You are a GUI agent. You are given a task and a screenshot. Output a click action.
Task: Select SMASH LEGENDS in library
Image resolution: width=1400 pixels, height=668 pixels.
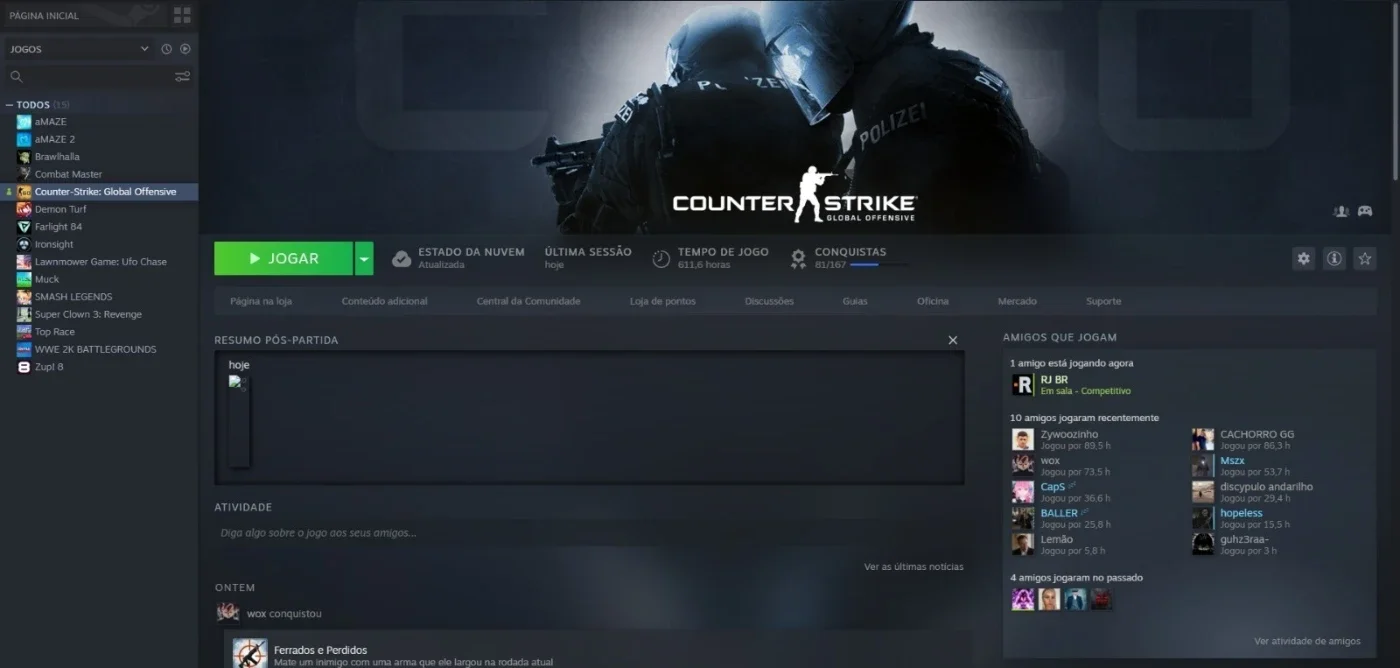pos(73,297)
